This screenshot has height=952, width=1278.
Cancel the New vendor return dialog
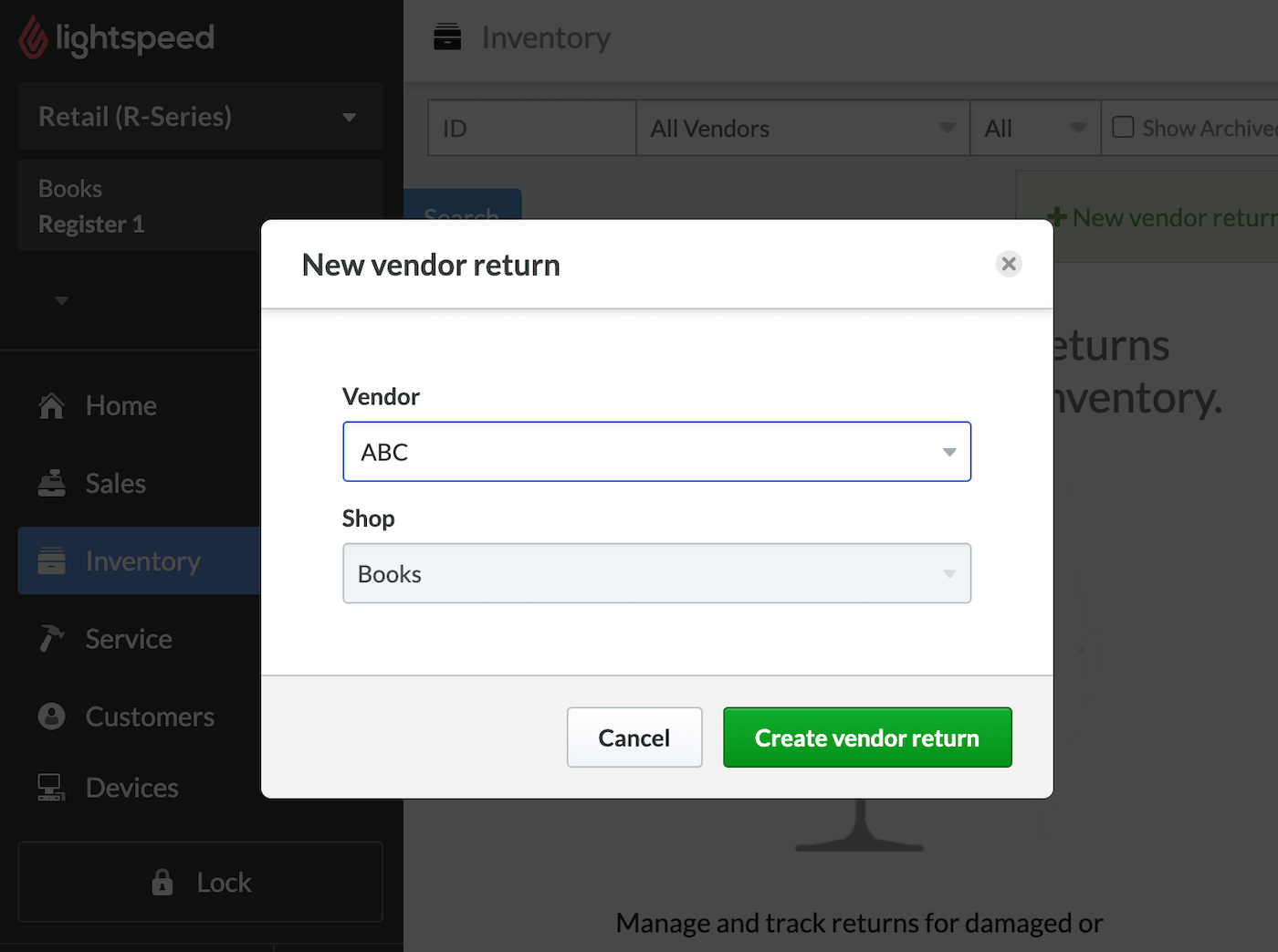634,738
